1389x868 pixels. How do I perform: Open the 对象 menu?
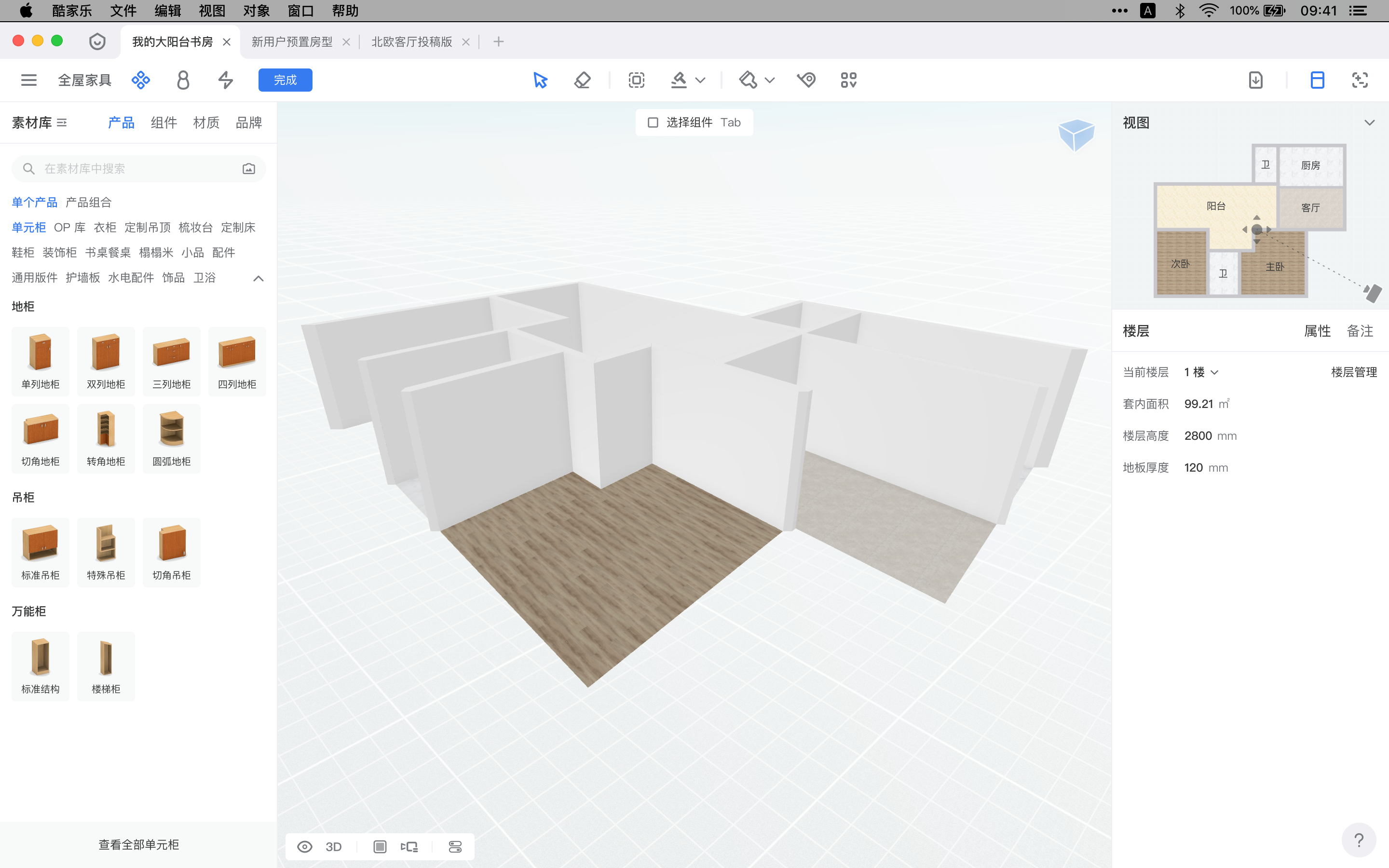pos(257,11)
